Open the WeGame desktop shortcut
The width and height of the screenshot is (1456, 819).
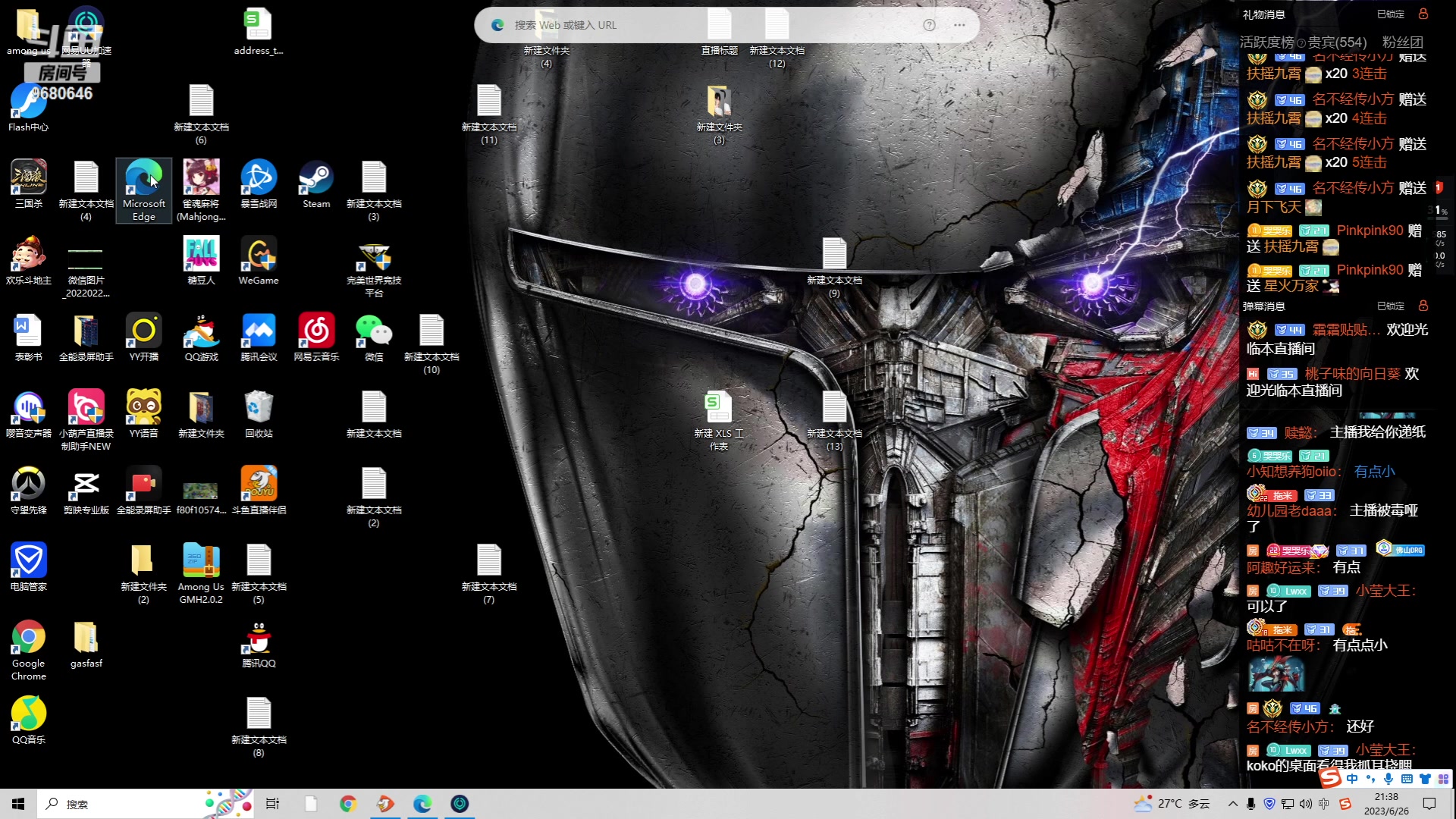point(259,261)
